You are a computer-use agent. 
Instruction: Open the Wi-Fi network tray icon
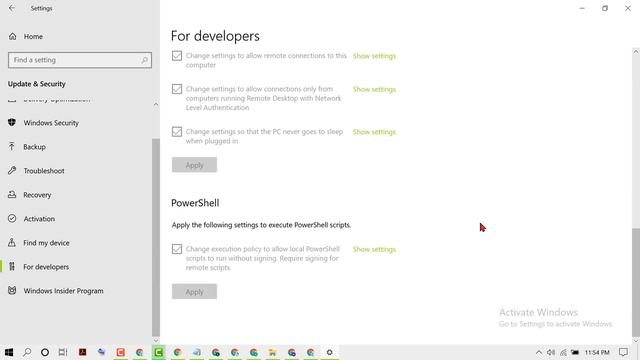pos(563,352)
